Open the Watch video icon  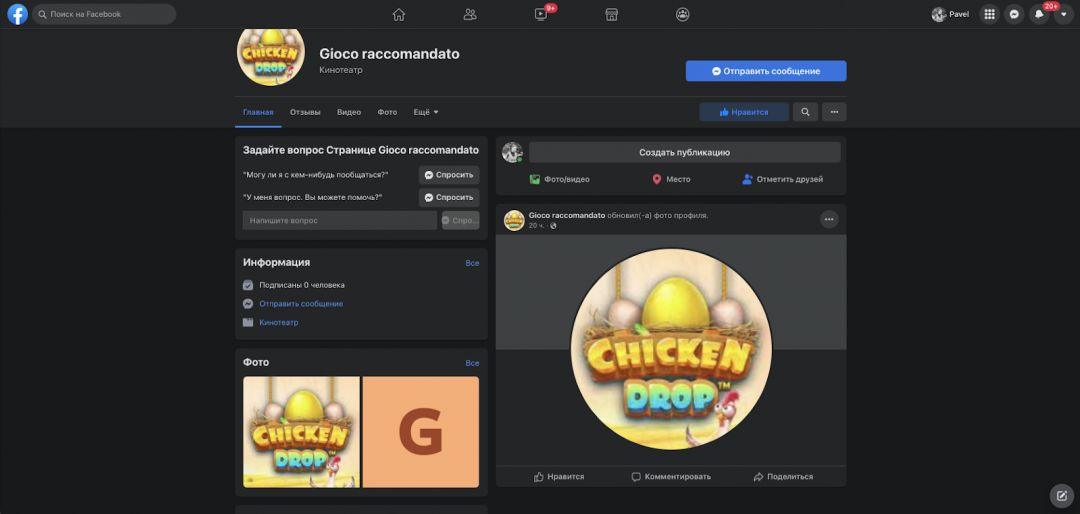[541, 14]
